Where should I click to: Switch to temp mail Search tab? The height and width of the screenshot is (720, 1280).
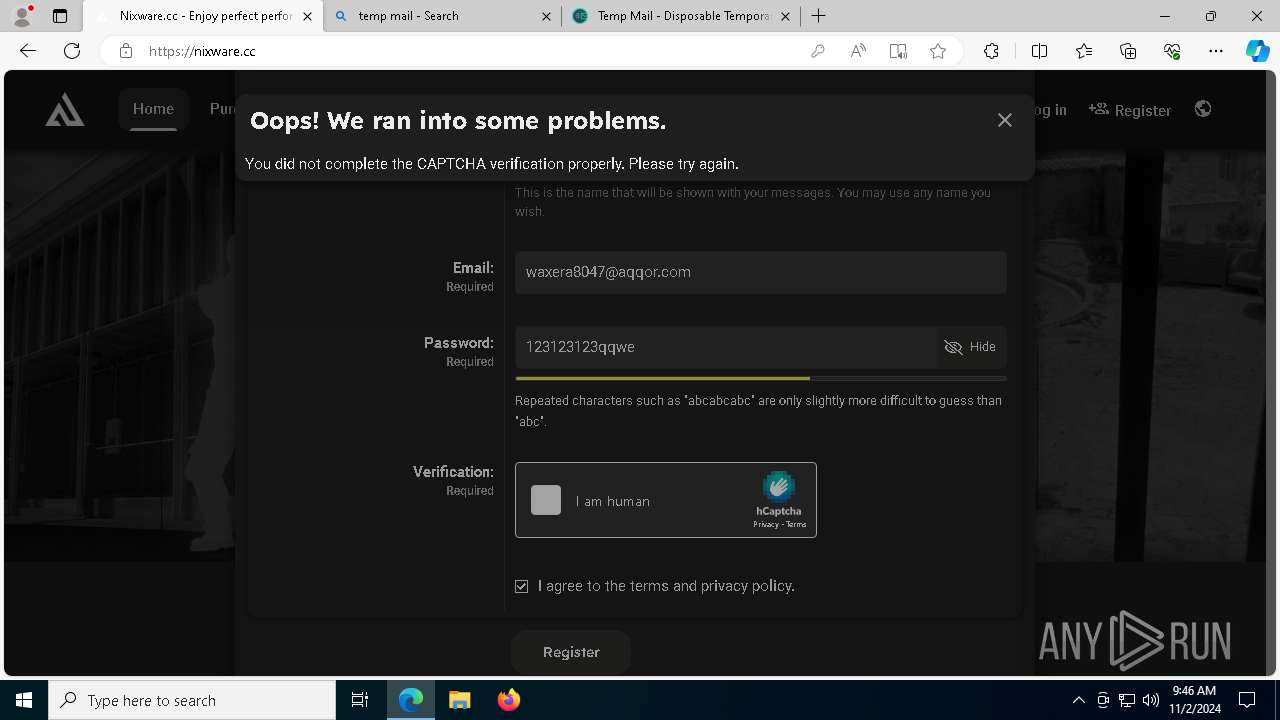point(443,16)
